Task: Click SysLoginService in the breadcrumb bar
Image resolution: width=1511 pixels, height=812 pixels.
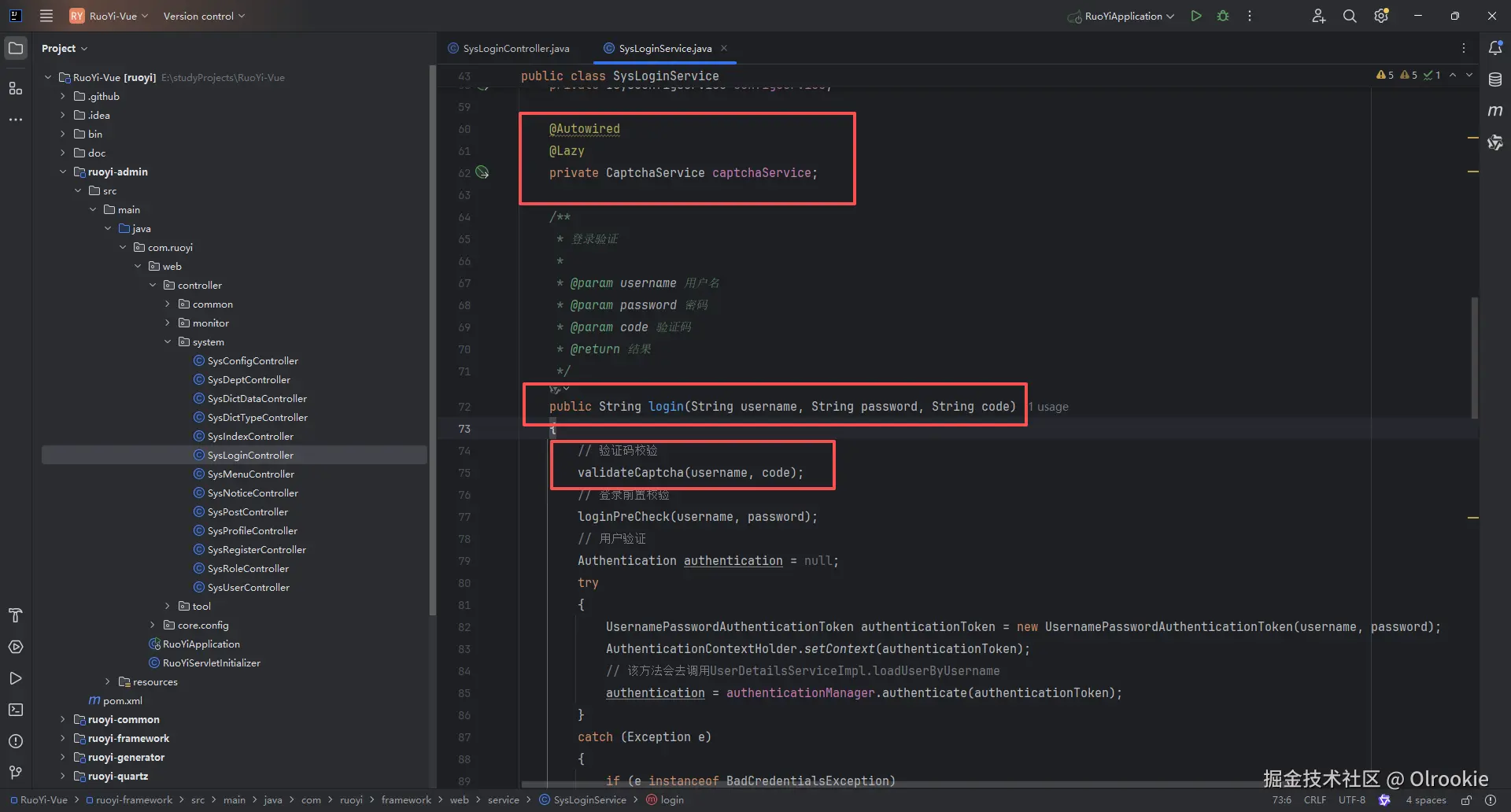Action: click(583, 800)
